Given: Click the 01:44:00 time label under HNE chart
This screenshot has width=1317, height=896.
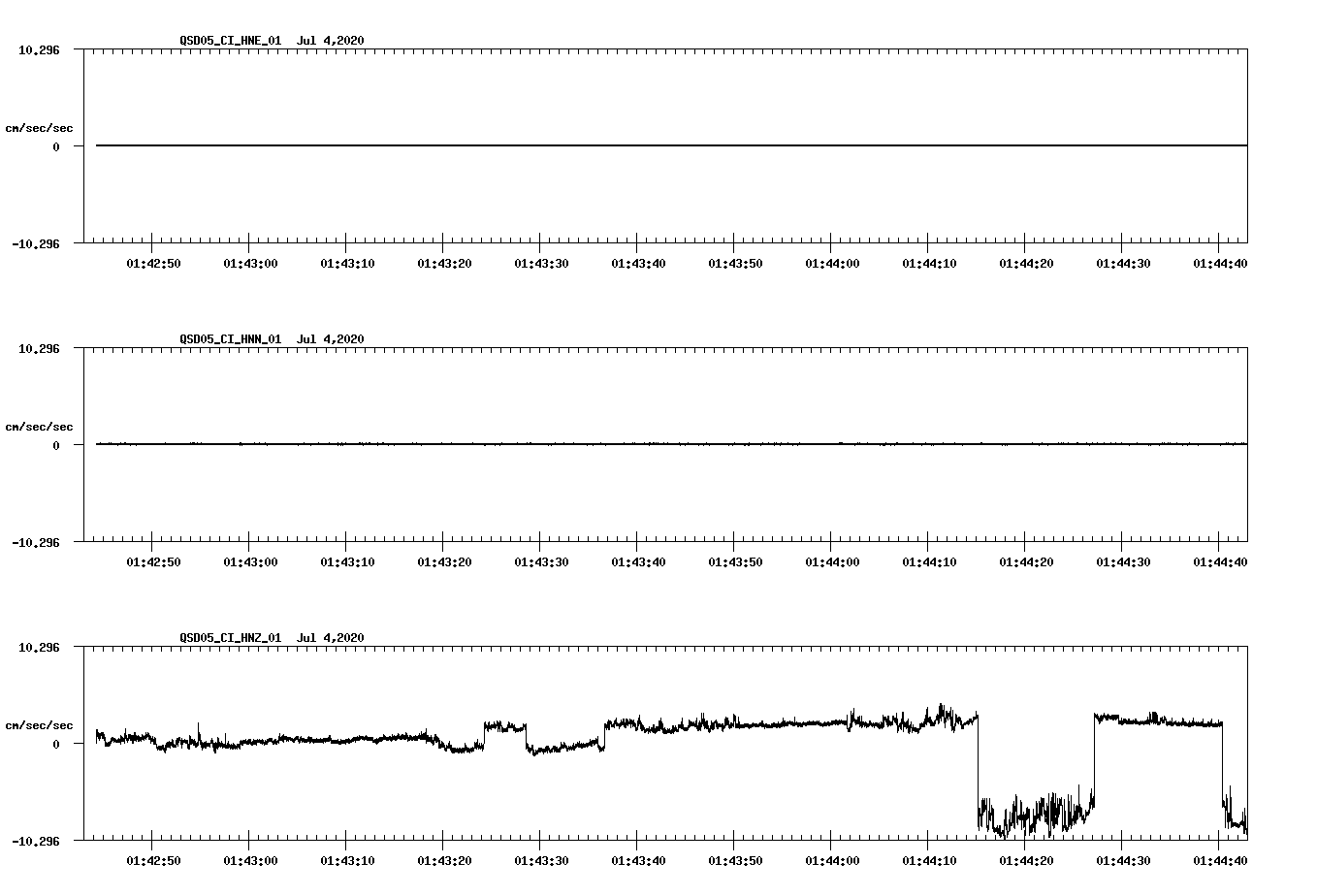Looking at the screenshot, I should 832,264.
